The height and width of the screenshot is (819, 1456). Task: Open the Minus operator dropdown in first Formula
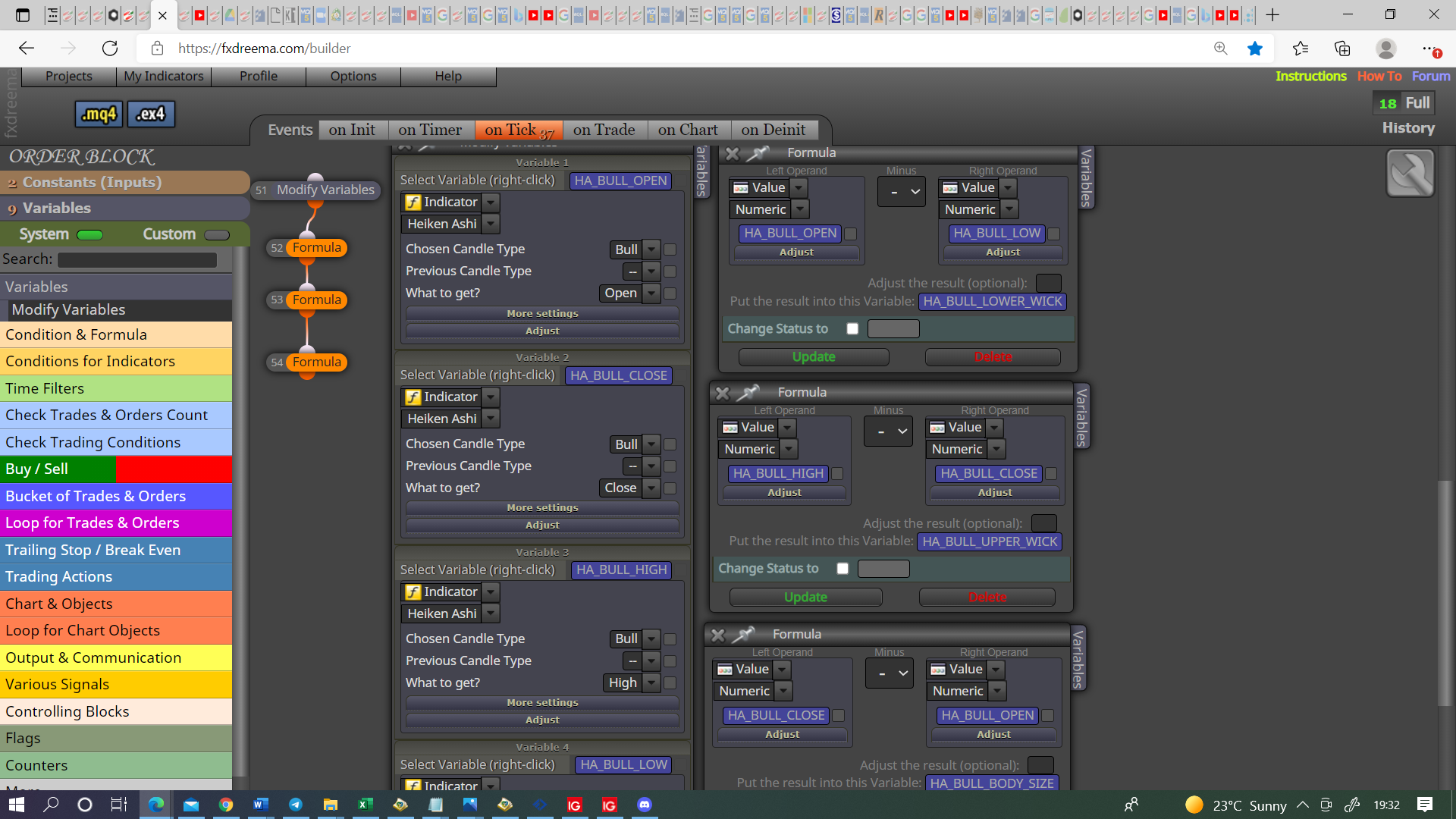tap(902, 192)
